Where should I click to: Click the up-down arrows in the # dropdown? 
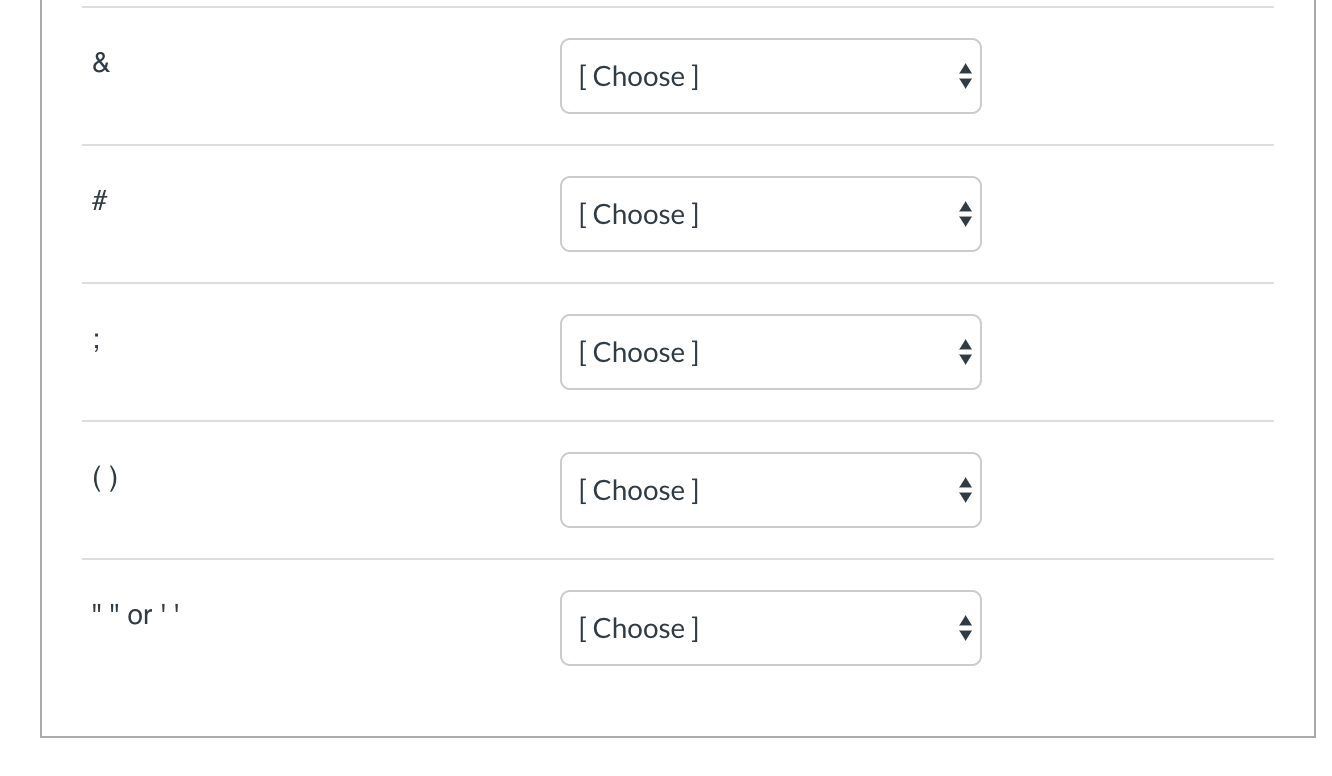pyautogui.click(x=965, y=214)
